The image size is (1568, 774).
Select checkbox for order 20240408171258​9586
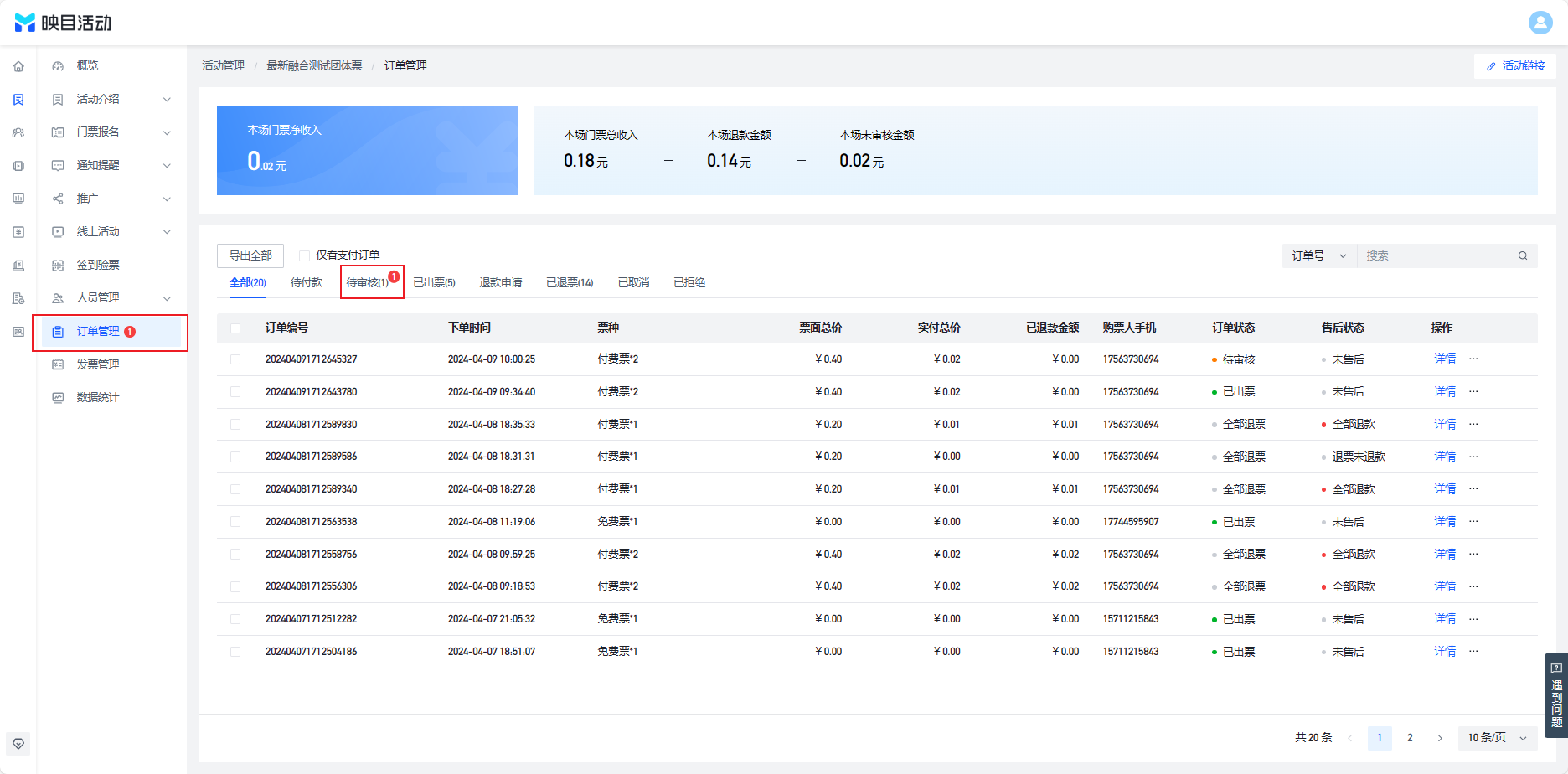click(235, 457)
